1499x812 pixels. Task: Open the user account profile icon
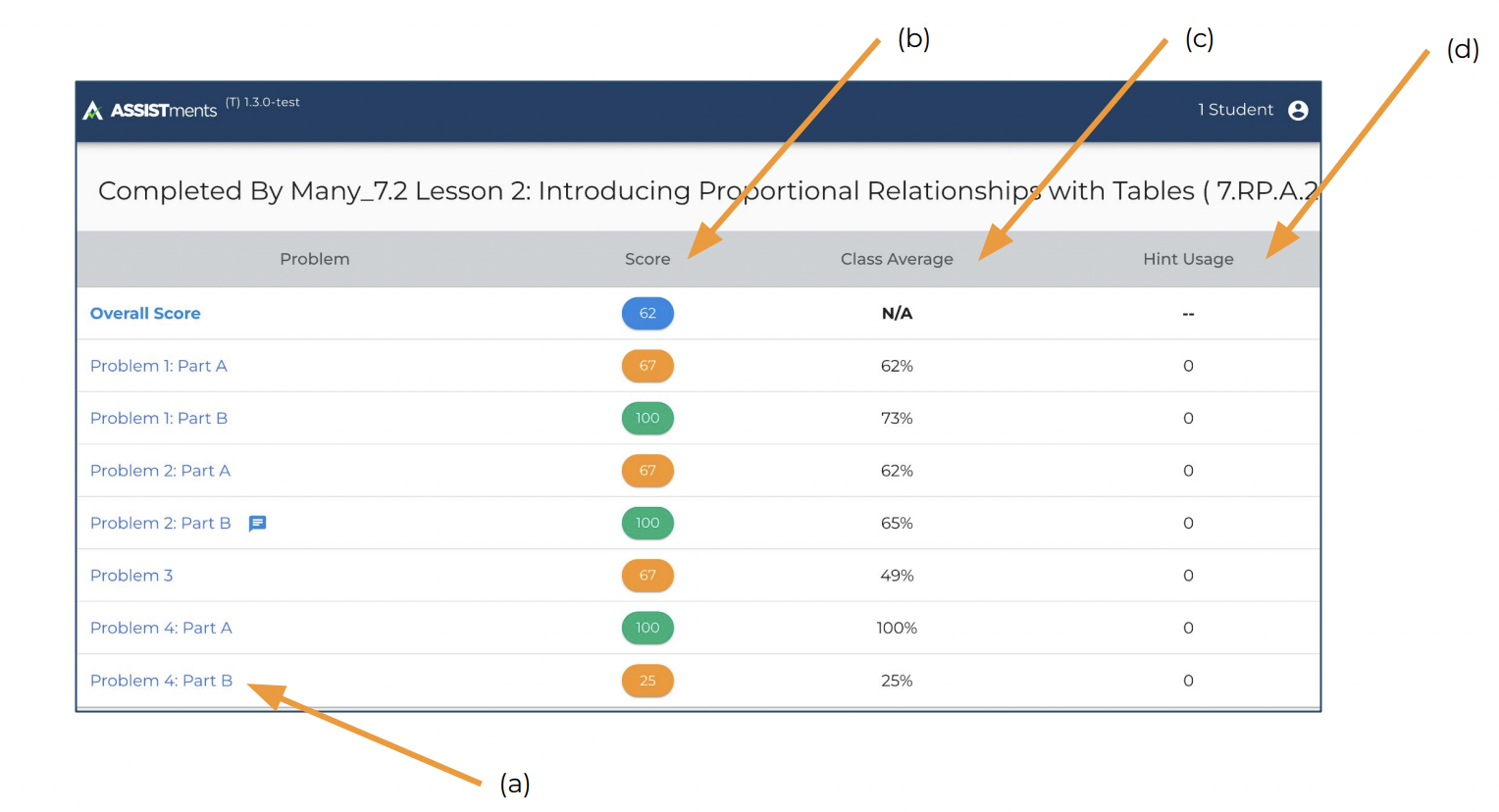(1298, 111)
